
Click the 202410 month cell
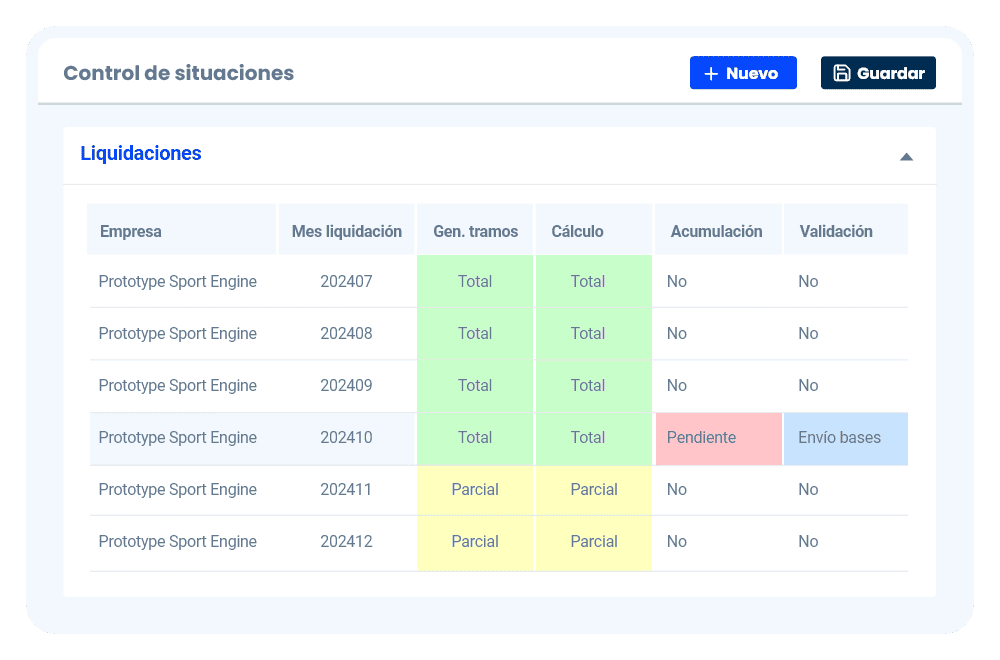click(346, 438)
